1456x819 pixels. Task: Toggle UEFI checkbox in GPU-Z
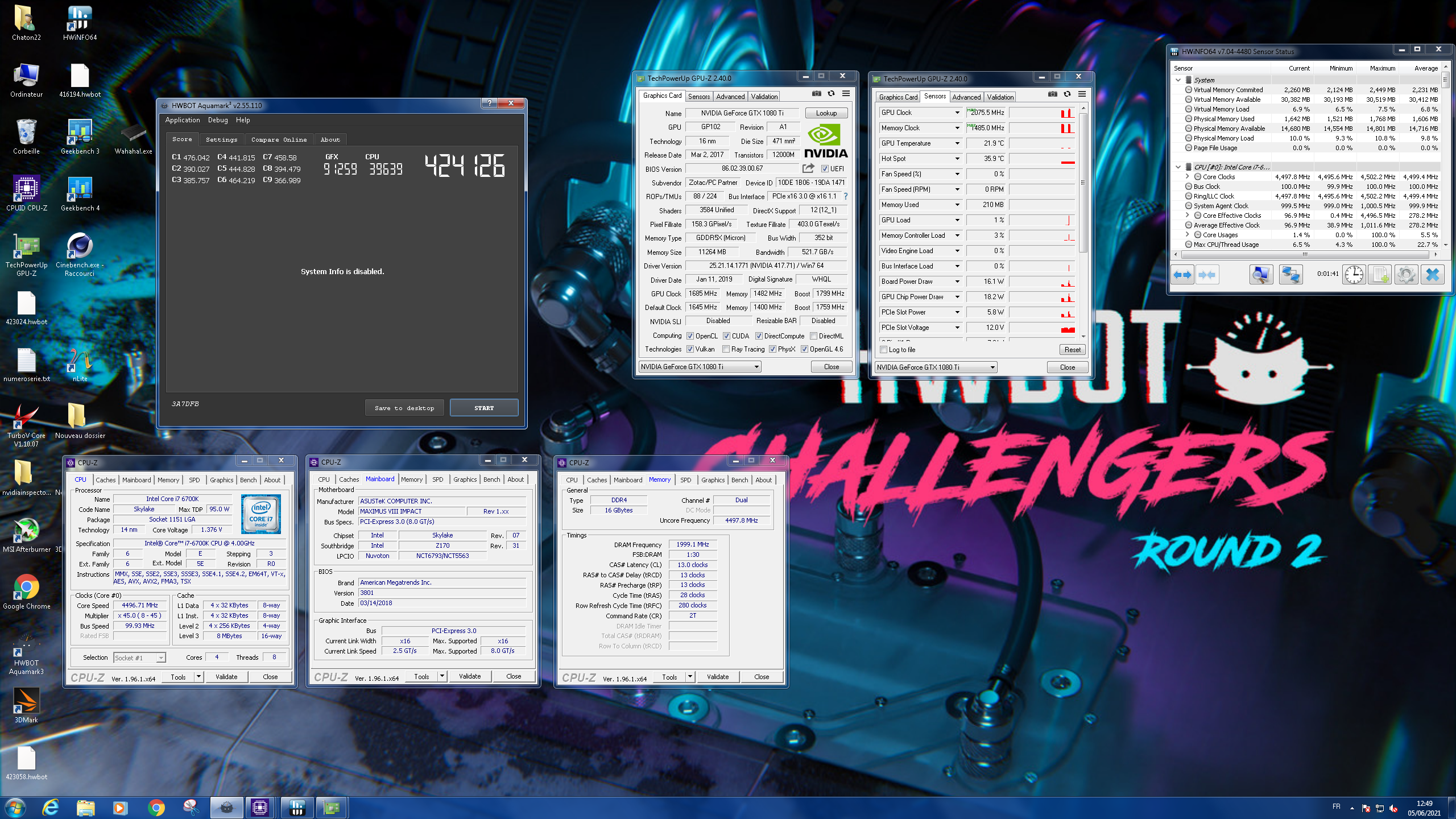pos(825,168)
